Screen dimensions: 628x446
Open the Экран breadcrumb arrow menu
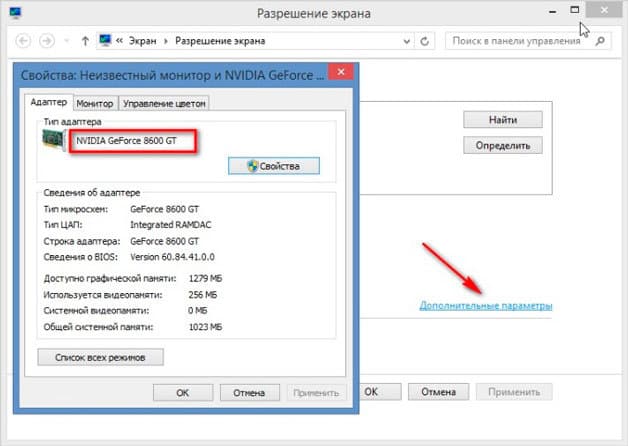(x=167, y=42)
